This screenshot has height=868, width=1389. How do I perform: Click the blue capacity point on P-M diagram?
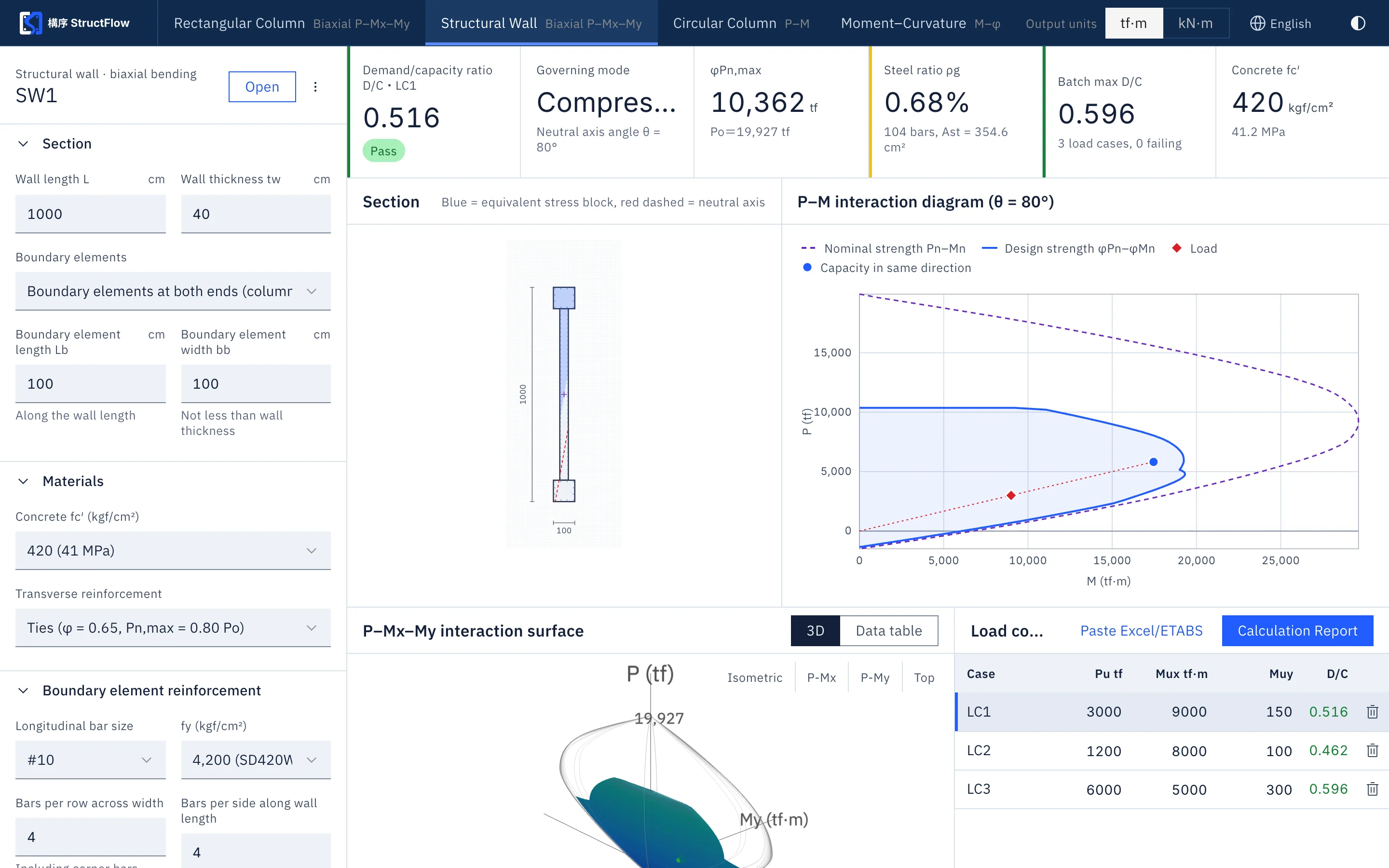tap(1153, 461)
